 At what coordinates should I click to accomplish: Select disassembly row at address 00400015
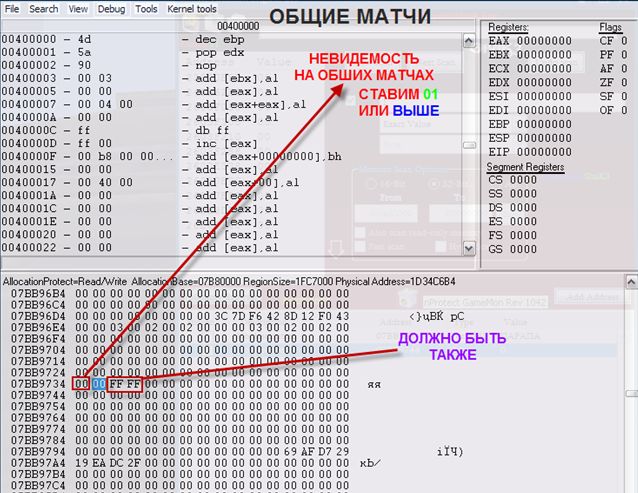click(232, 170)
